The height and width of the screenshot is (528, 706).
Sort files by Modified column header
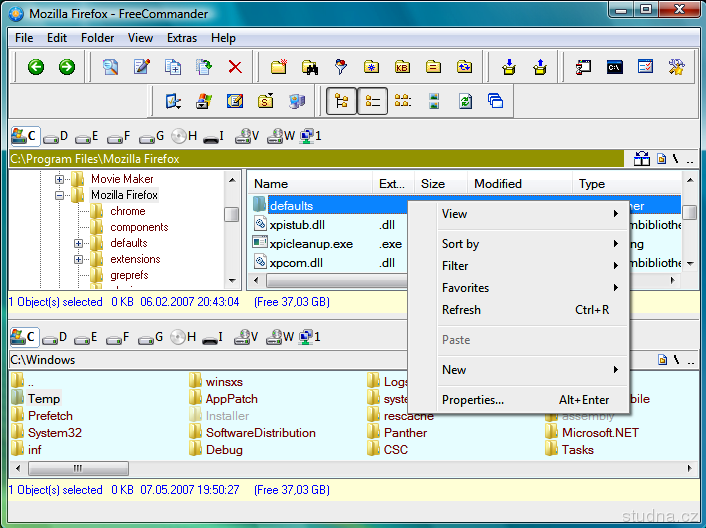coord(498,184)
